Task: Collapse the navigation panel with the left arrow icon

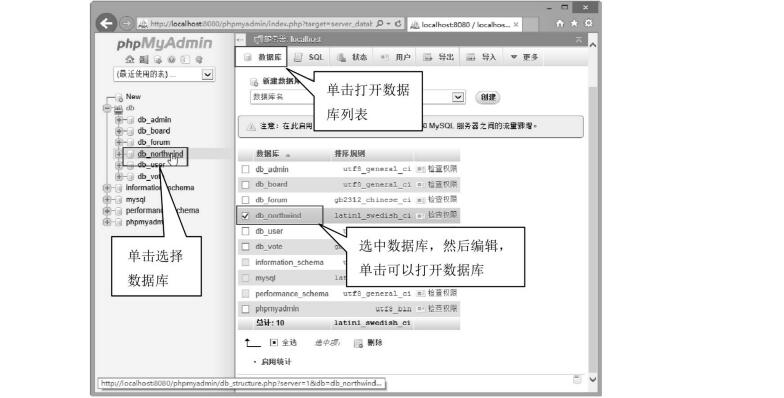Action: [x=240, y=39]
